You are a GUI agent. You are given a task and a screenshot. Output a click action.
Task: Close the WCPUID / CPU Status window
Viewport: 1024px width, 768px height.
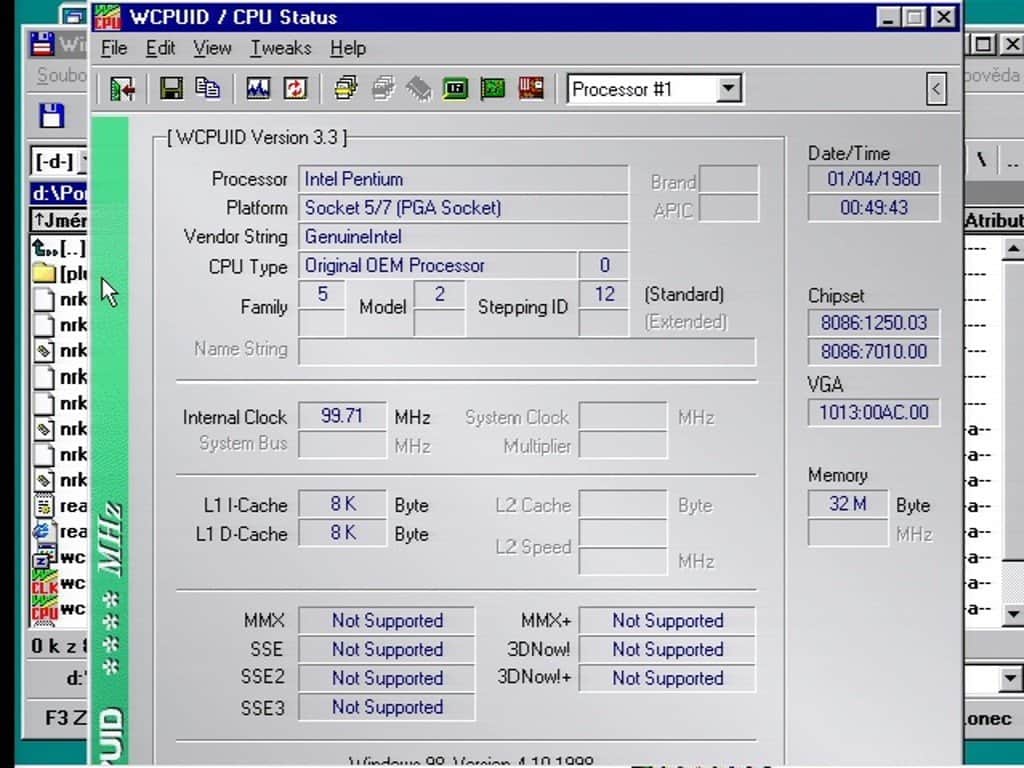tap(944, 17)
